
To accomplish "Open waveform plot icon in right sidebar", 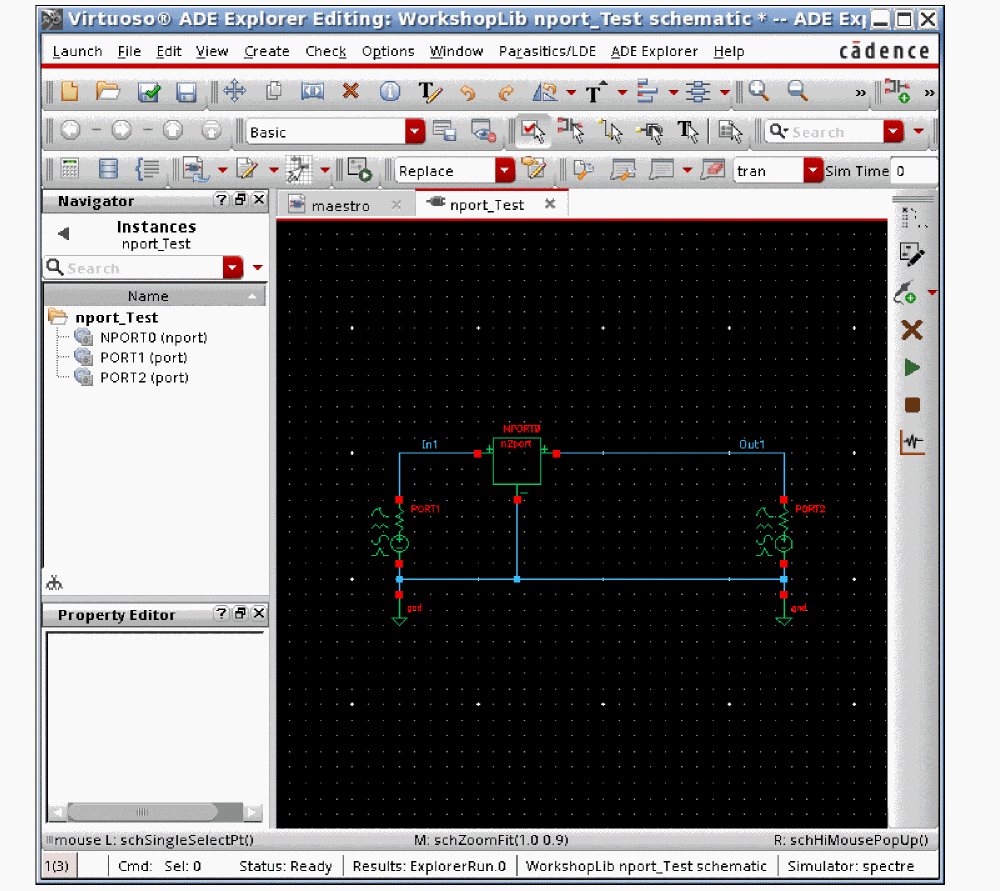I will click(911, 442).
